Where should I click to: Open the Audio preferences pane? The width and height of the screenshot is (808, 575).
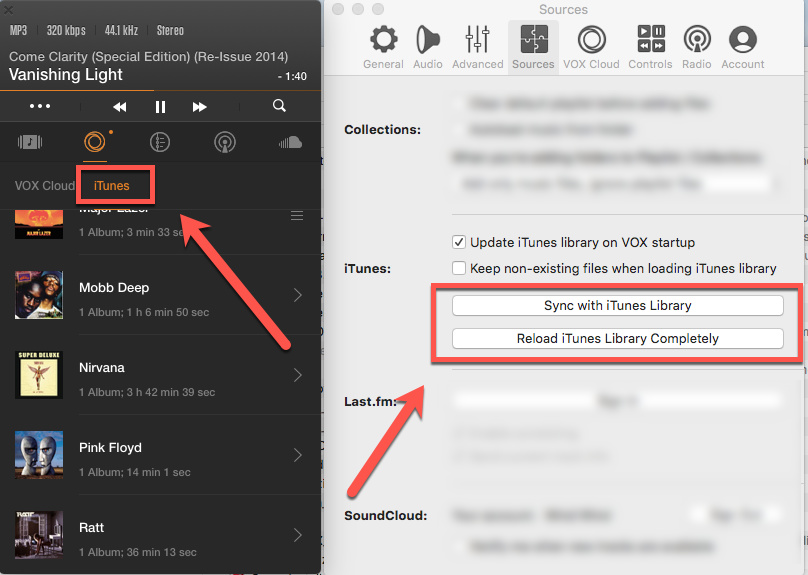[x=428, y=47]
